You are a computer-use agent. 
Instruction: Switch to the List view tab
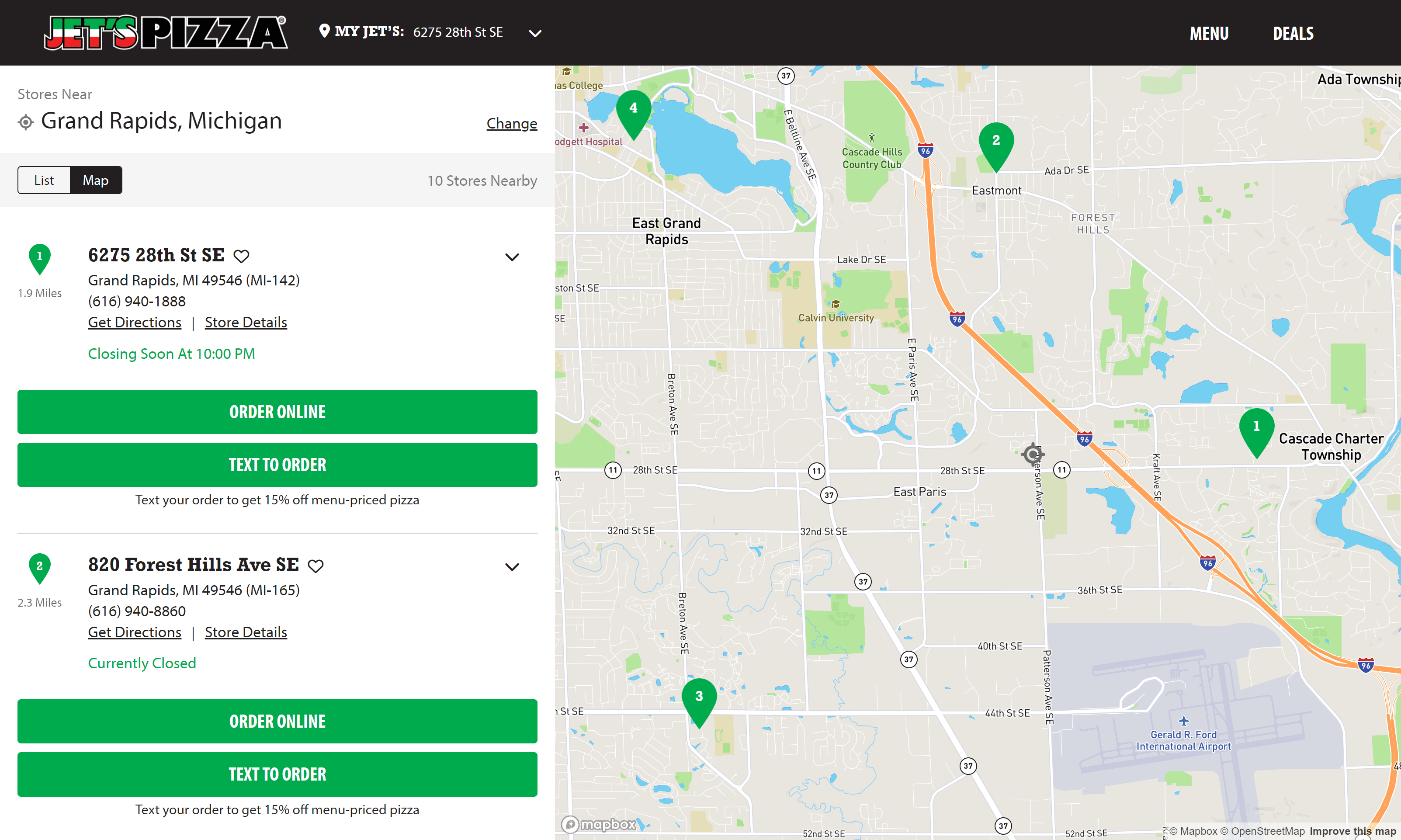tap(44, 180)
